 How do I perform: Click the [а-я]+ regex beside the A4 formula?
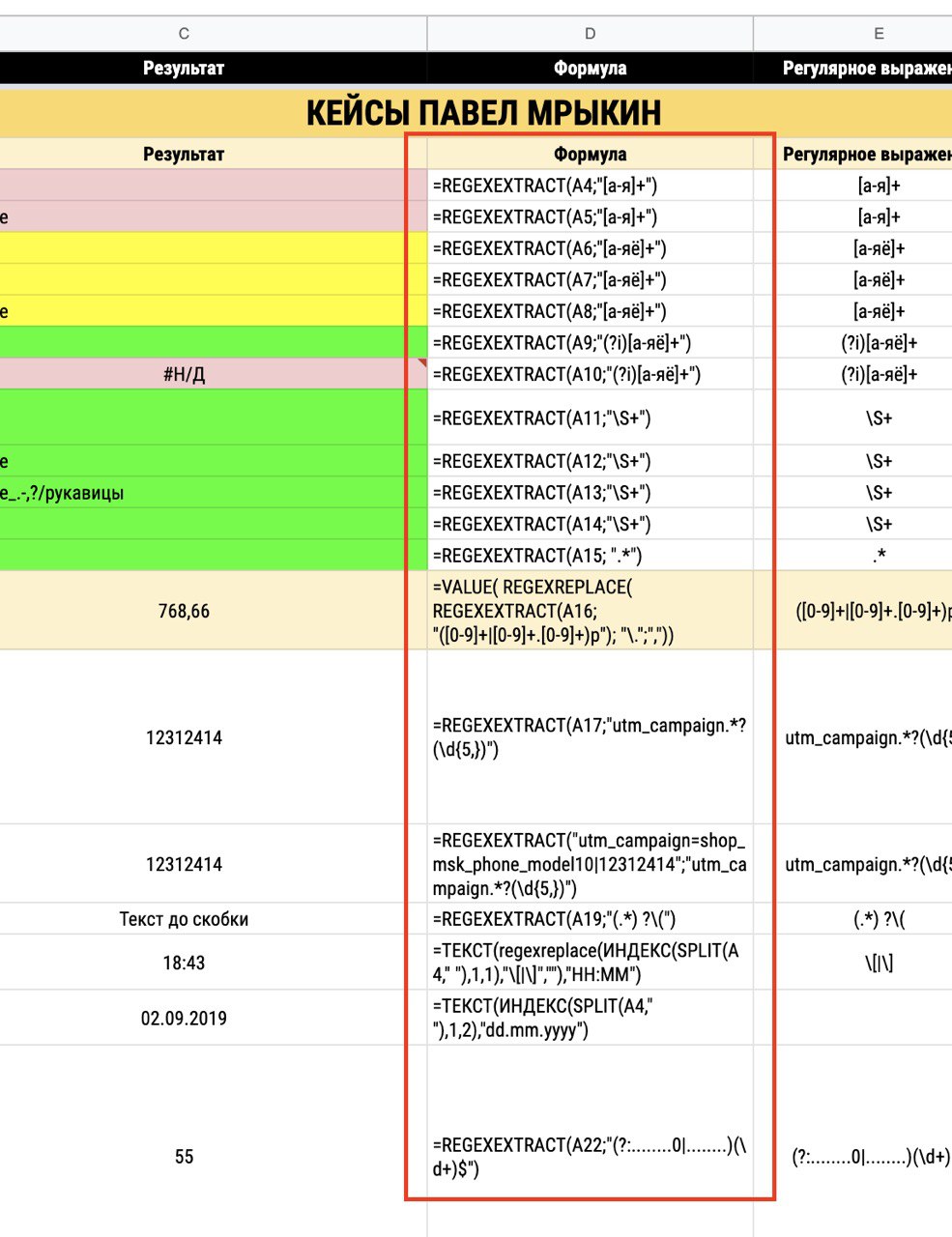coord(852,186)
